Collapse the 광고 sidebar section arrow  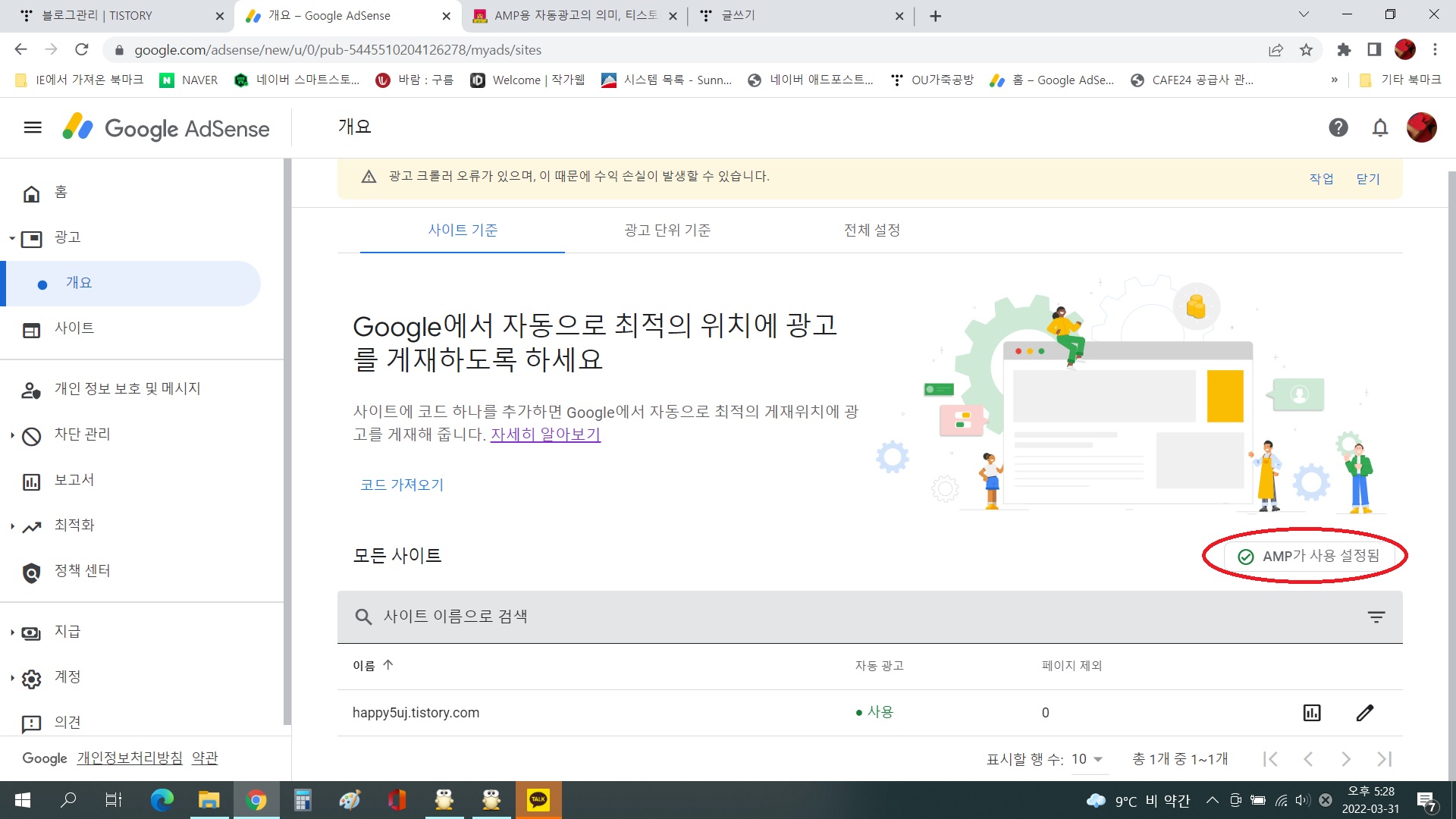pos(12,238)
